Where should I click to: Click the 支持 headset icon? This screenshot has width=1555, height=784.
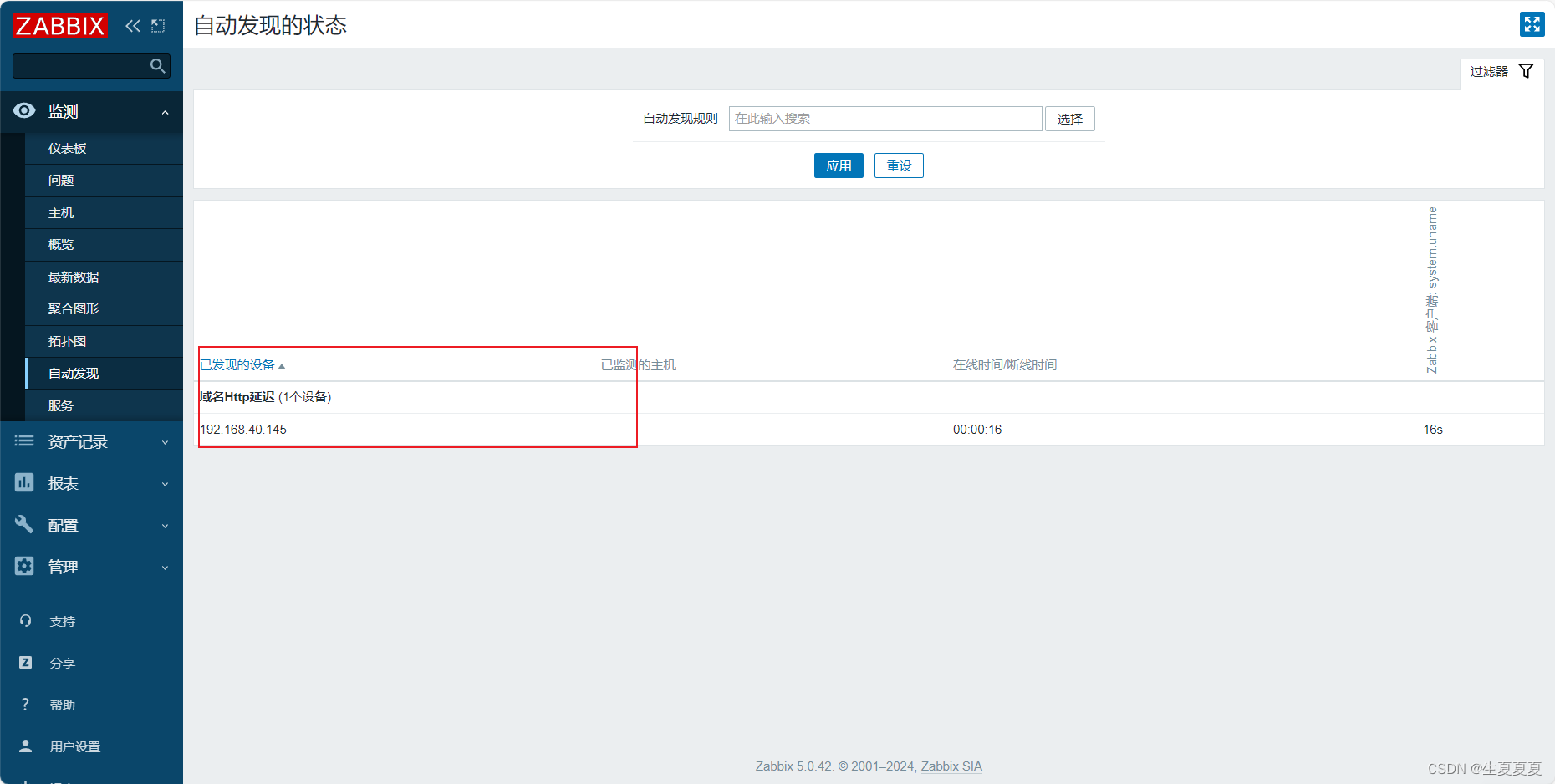coord(25,621)
